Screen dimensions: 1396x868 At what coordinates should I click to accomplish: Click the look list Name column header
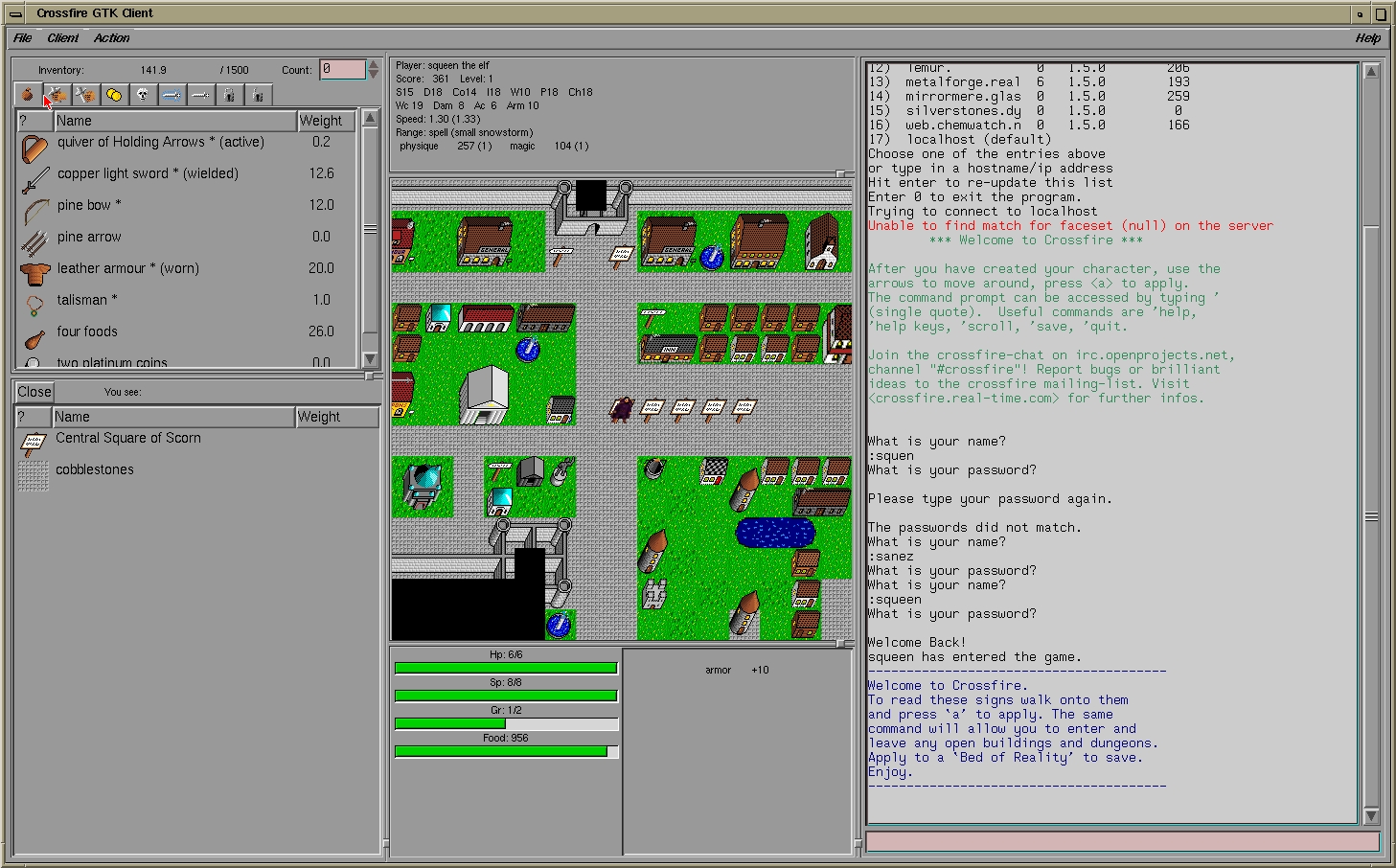[x=172, y=417]
